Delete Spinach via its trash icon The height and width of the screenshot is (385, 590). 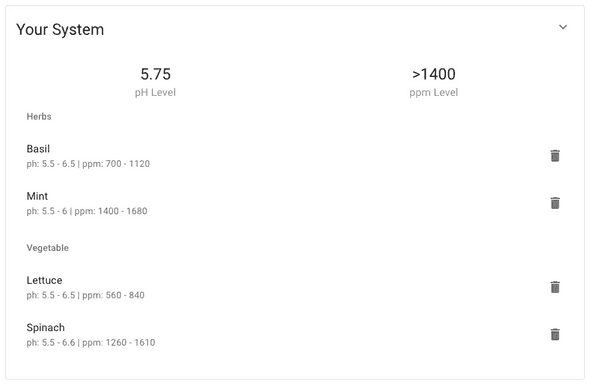tap(555, 335)
